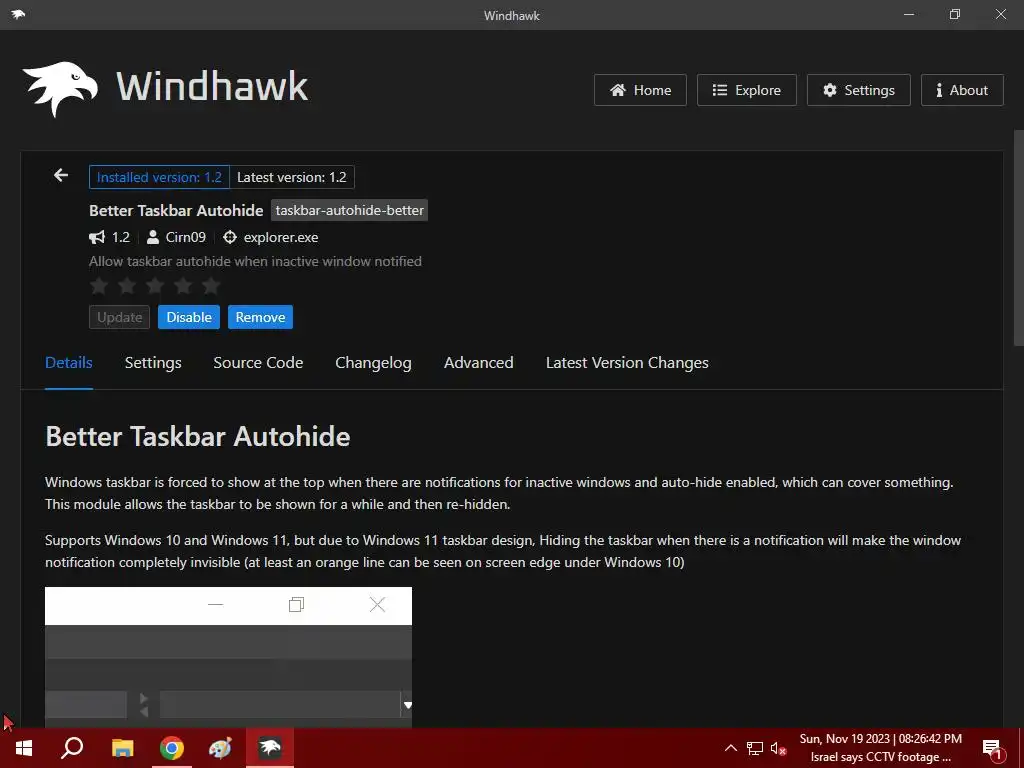Click the Installed version 1.2 badge
The height and width of the screenshot is (768, 1024).
point(159,177)
